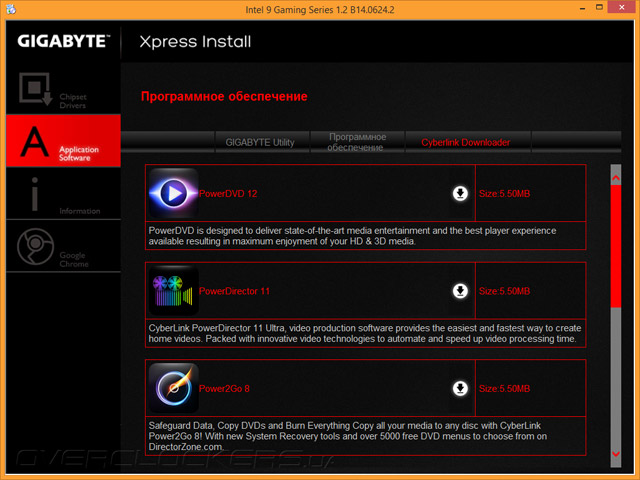
Task: Click Size:5.50MB in the Power2Go 8 row
Action: coord(504,389)
